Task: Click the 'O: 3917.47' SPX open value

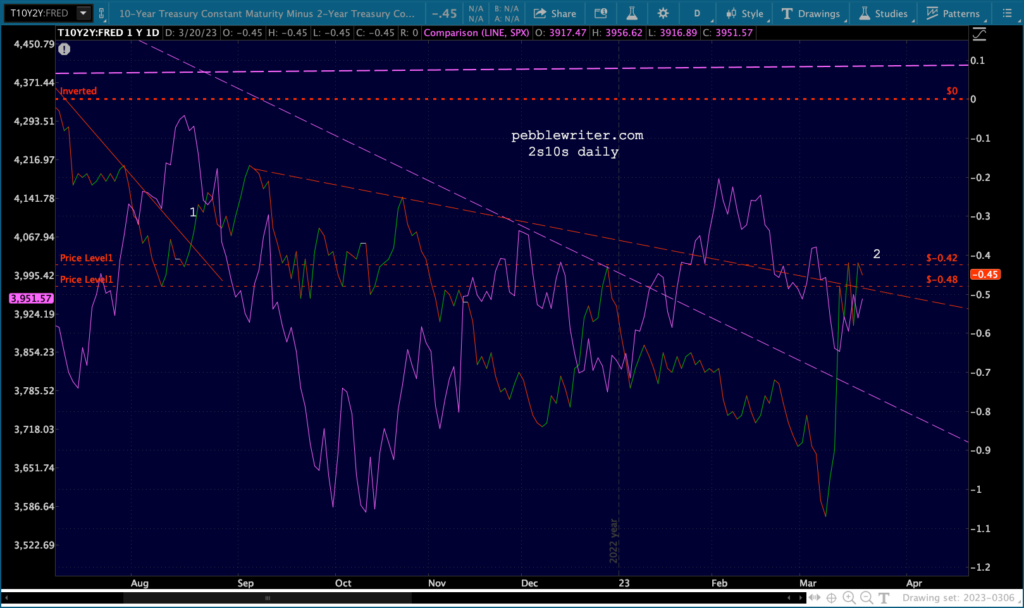Action: click(561, 33)
